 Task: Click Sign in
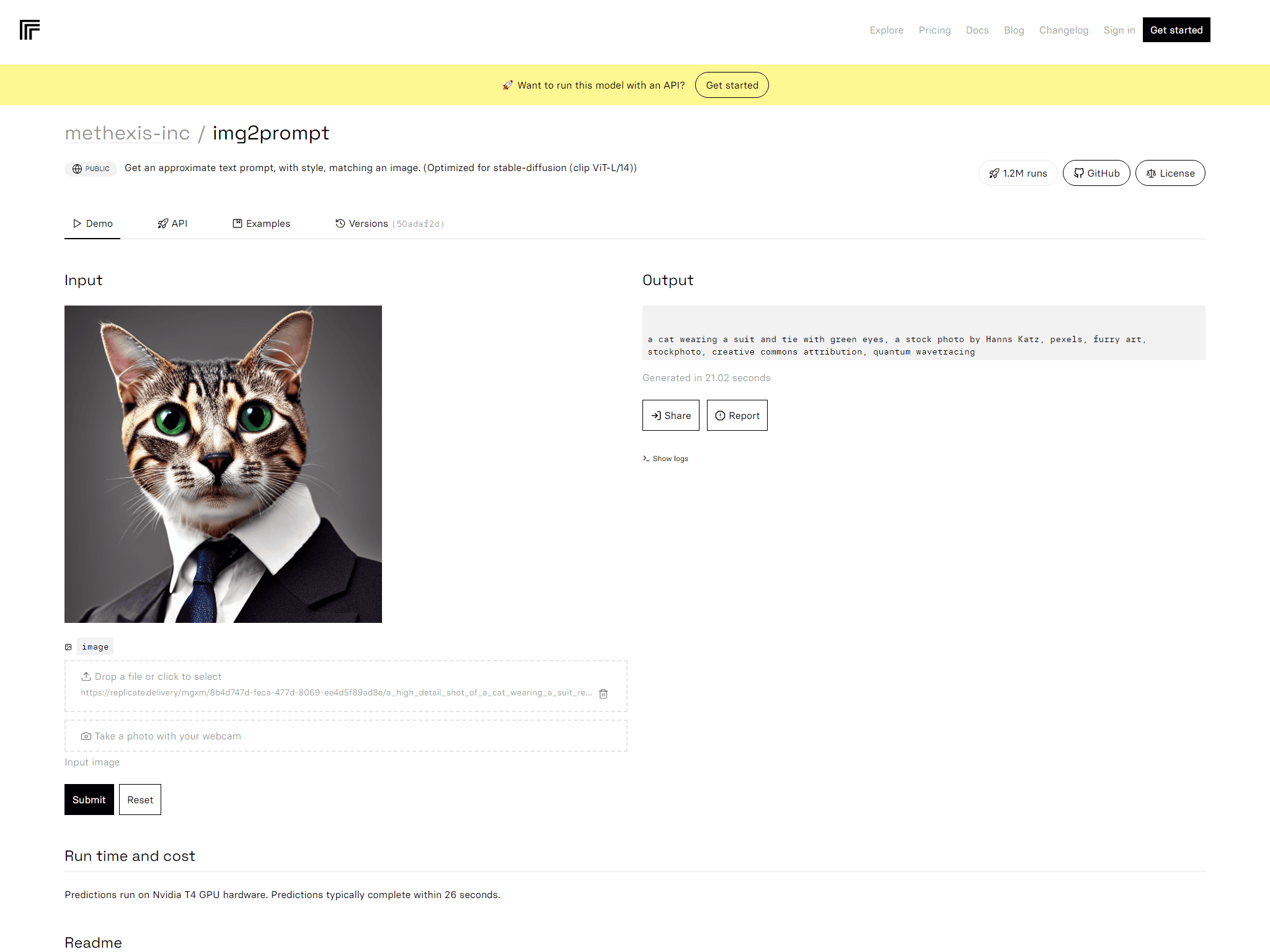click(1119, 30)
